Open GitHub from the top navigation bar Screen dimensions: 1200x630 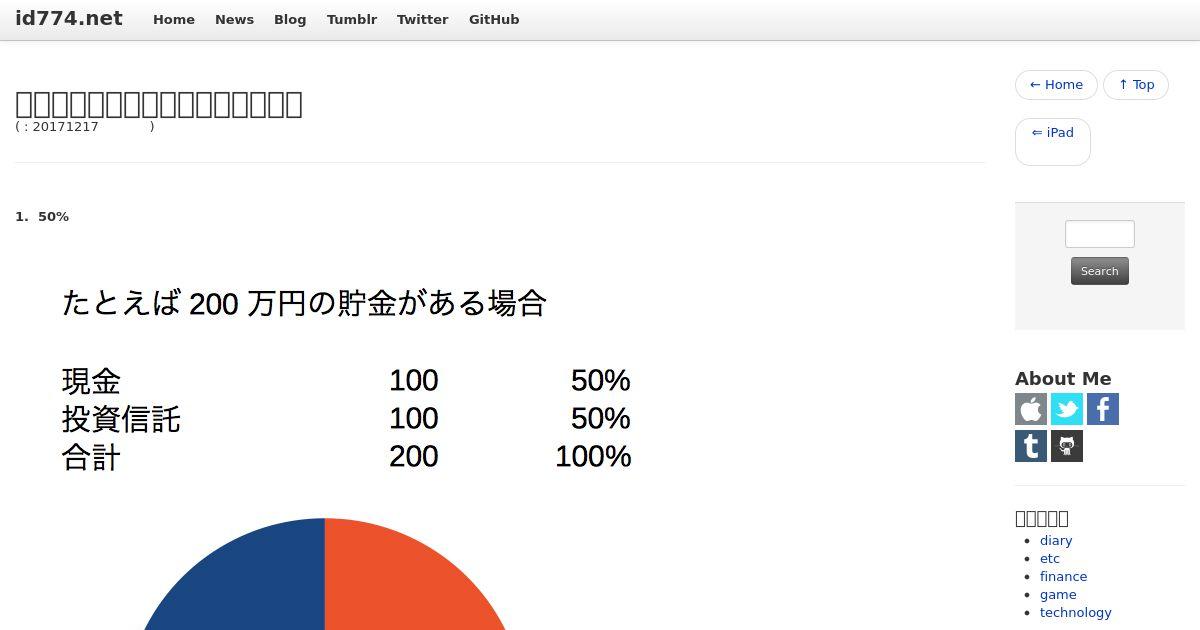[x=494, y=19]
